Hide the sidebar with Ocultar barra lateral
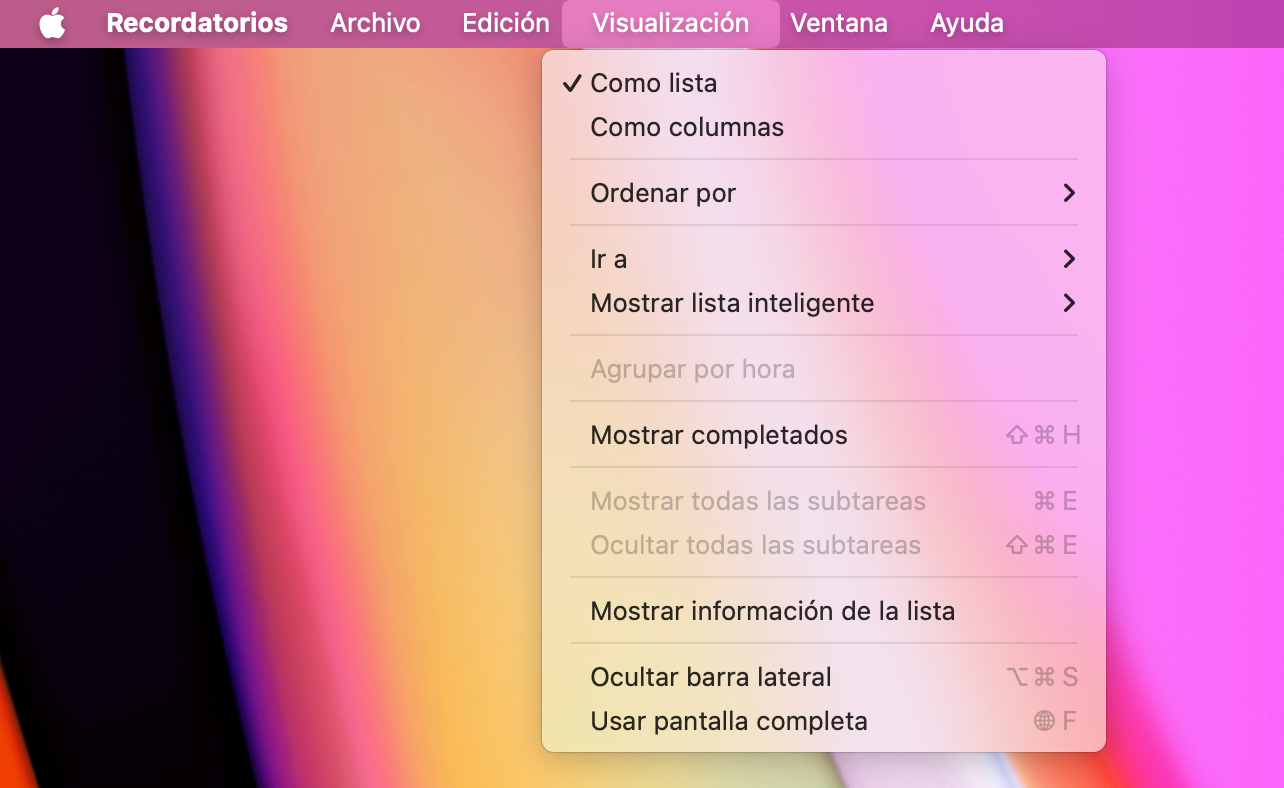The height and width of the screenshot is (788, 1284). pos(711,677)
